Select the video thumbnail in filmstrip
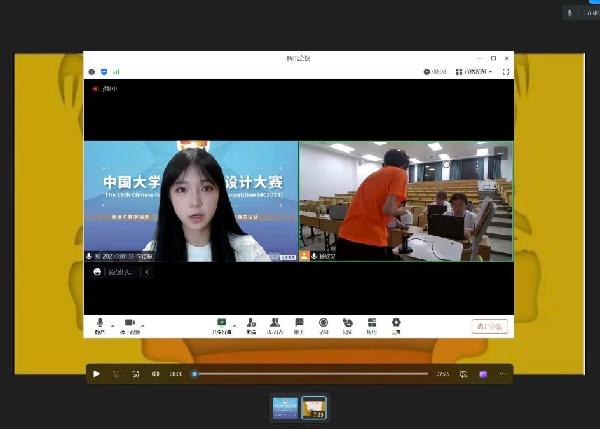600x429 pixels. pos(314,407)
